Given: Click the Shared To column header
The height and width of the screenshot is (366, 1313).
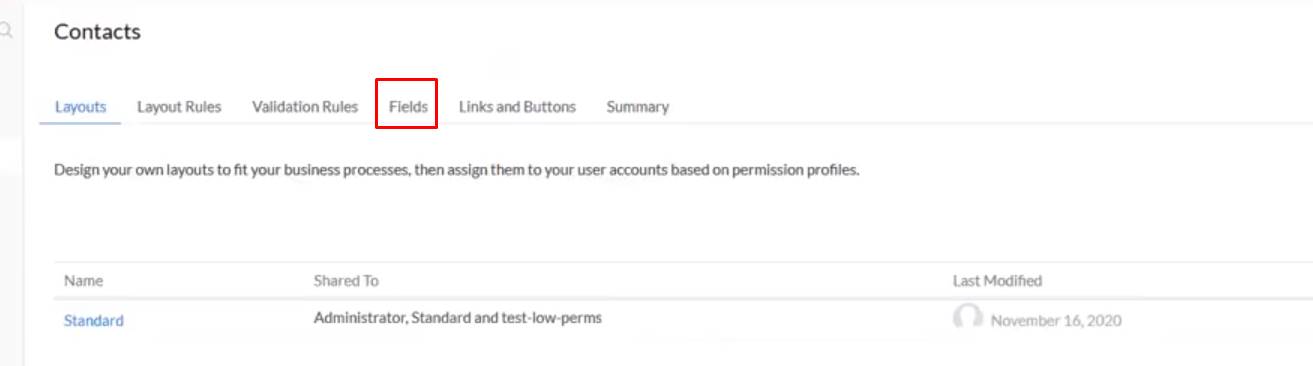Looking at the screenshot, I should click(x=346, y=281).
